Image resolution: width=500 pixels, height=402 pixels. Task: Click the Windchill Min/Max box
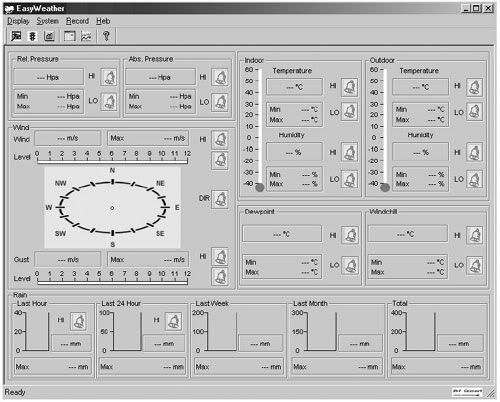tap(407, 267)
